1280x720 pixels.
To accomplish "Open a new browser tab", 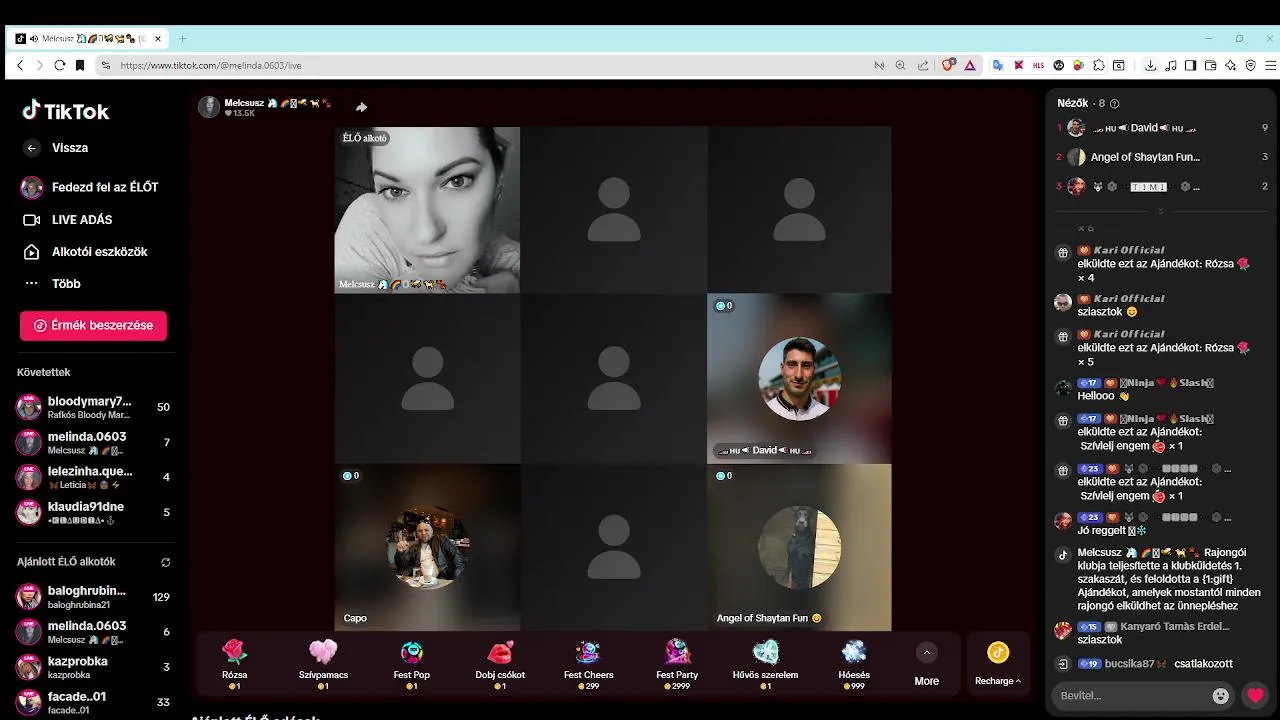I will [182, 39].
